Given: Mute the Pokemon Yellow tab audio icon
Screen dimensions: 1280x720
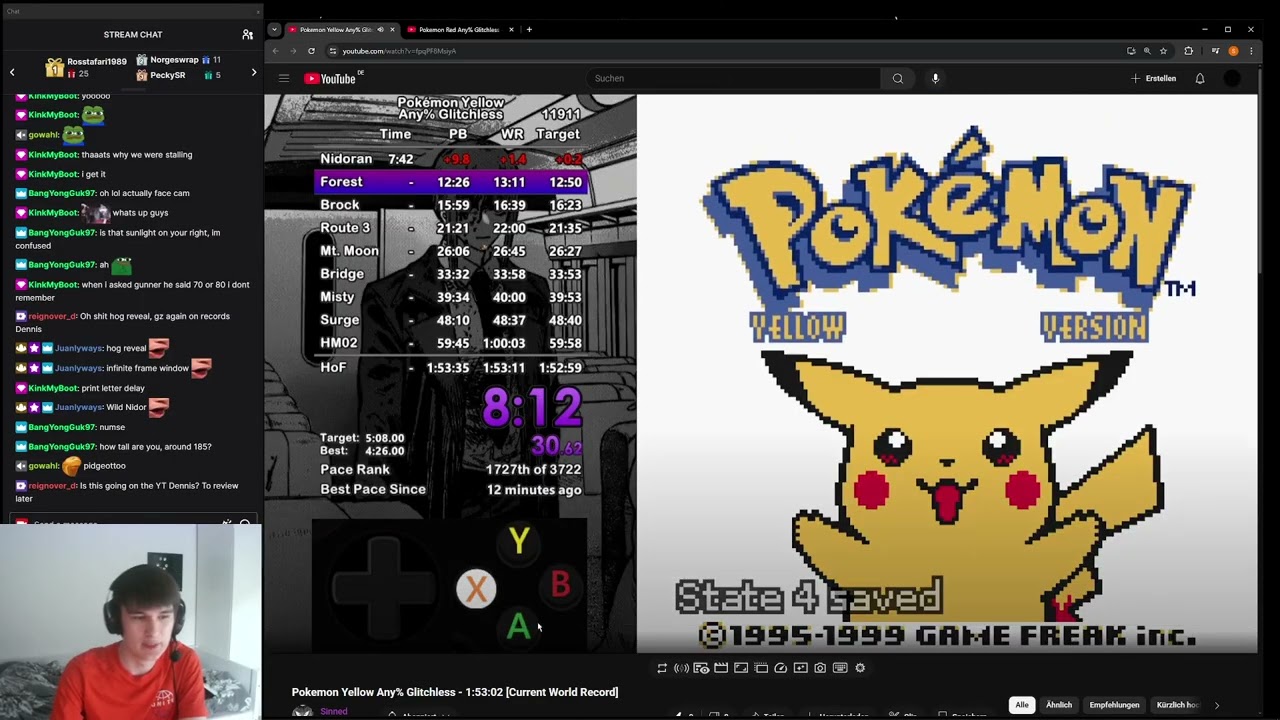Looking at the screenshot, I should [380, 30].
